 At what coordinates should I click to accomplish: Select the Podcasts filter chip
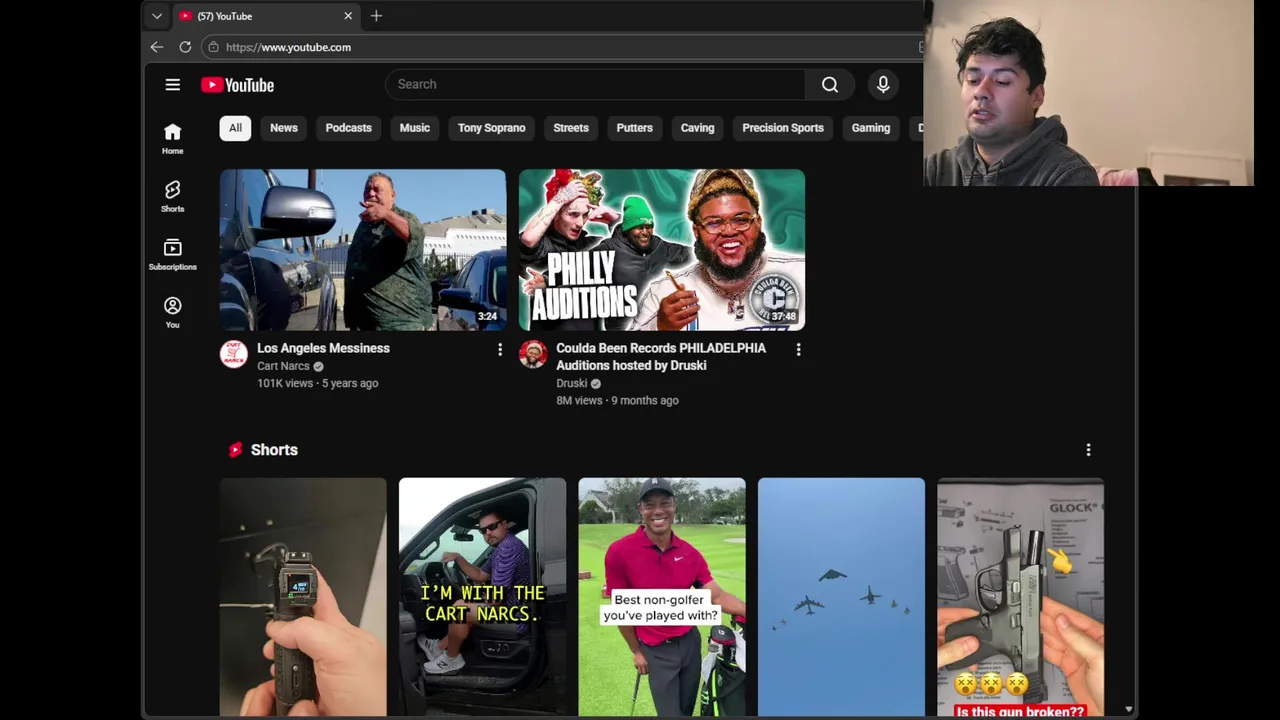348,128
